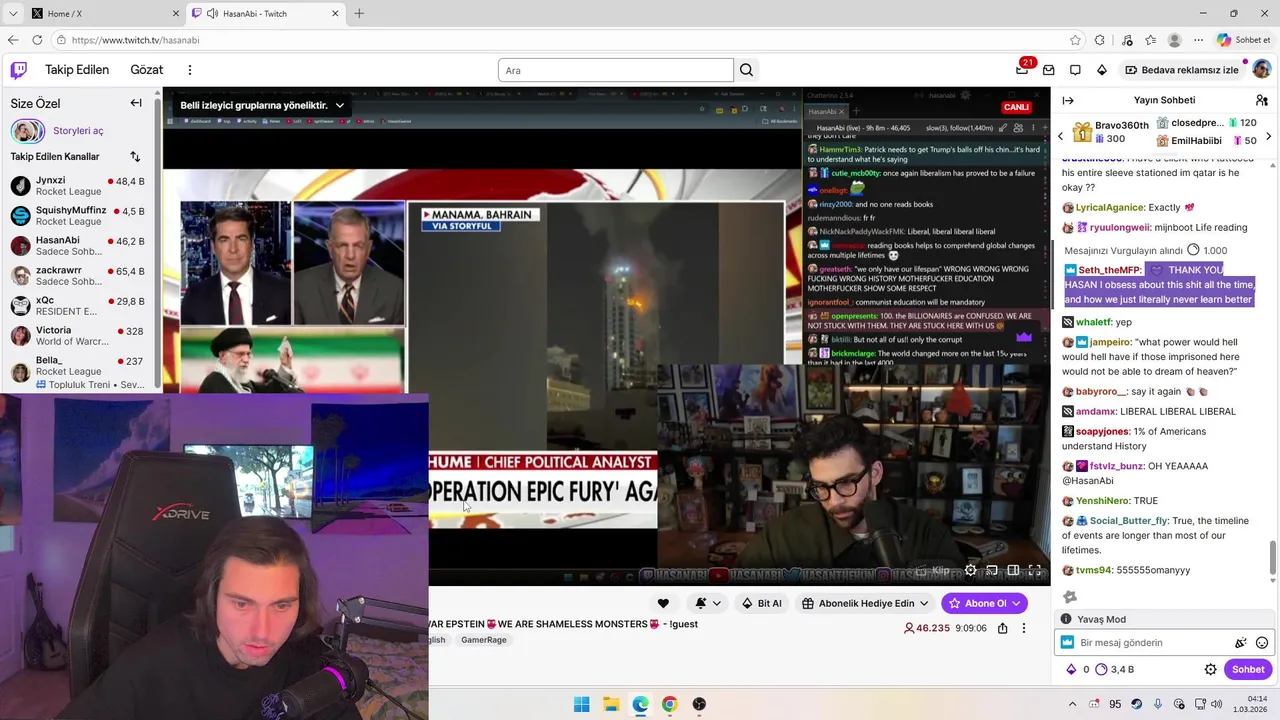Open Jynxzi channel in sidebar
The height and width of the screenshot is (720, 1280).
[79, 186]
